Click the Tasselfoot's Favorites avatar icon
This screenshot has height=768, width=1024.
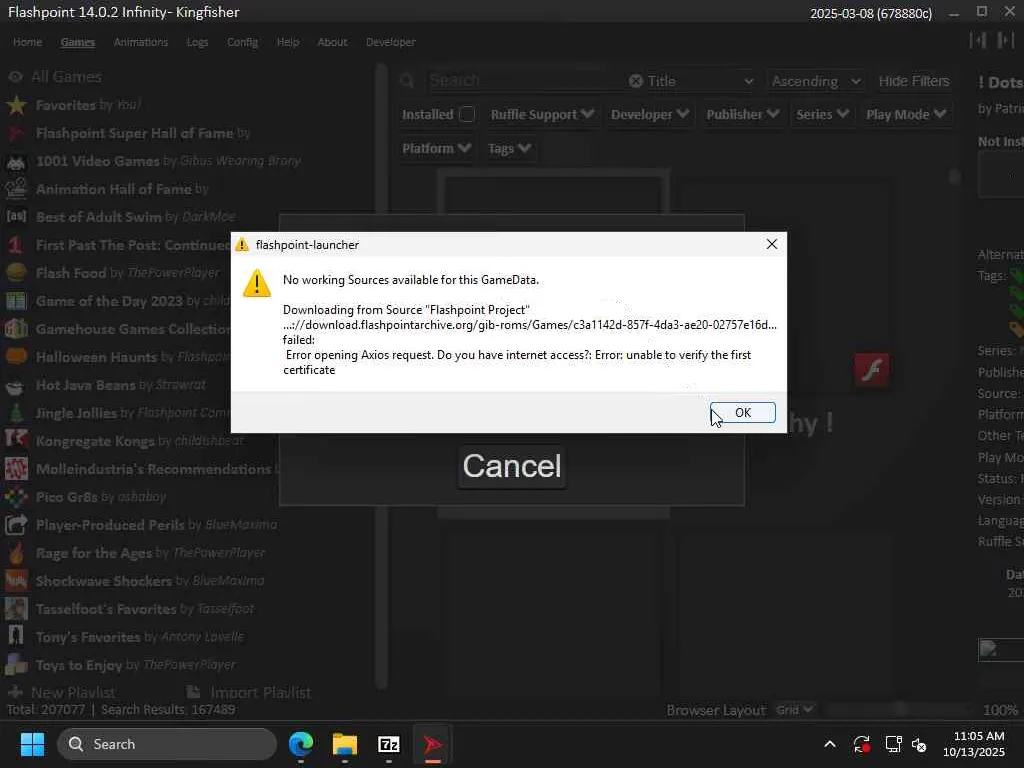[16, 609]
